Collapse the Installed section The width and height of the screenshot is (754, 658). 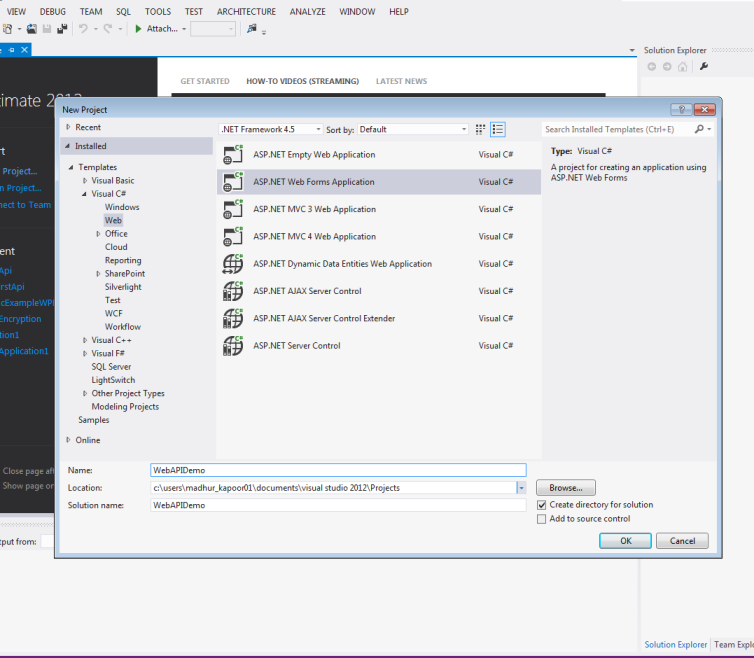(x=67, y=146)
